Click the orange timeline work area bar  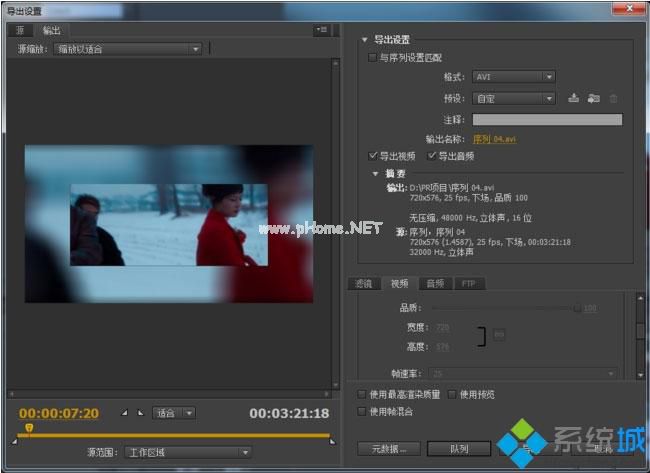click(x=174, y=435)
